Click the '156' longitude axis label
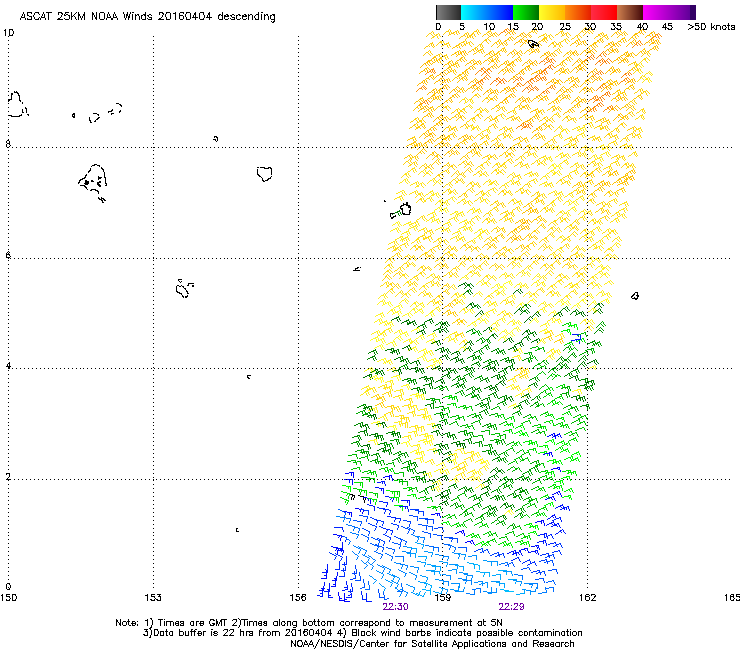The image size is (740, 650). pyautogui.click(x=298, y=598)
